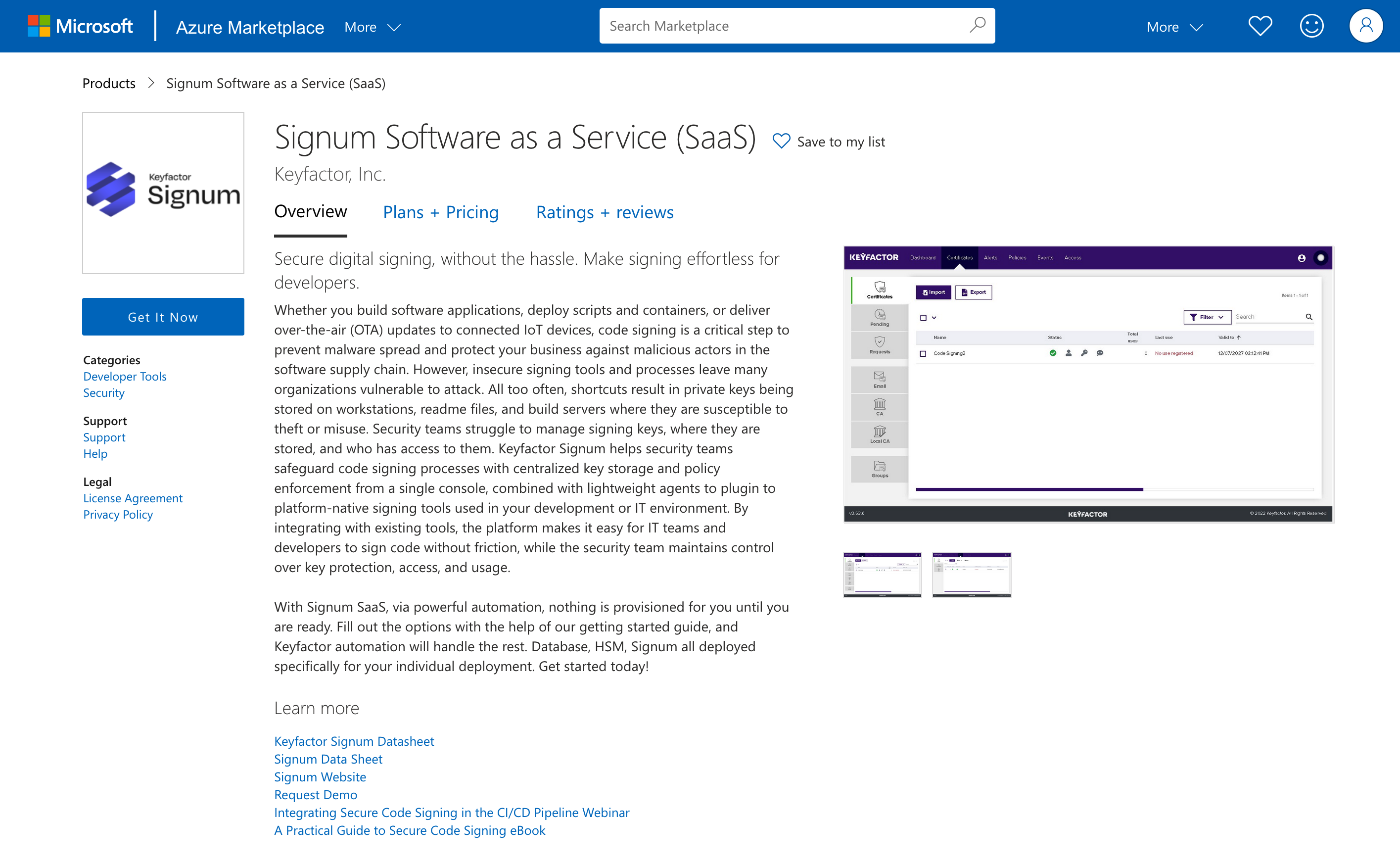This screenshot has width=1400, height=867.
Task: Click the breadcrumb chevron after Products
Action: (151, 83)
